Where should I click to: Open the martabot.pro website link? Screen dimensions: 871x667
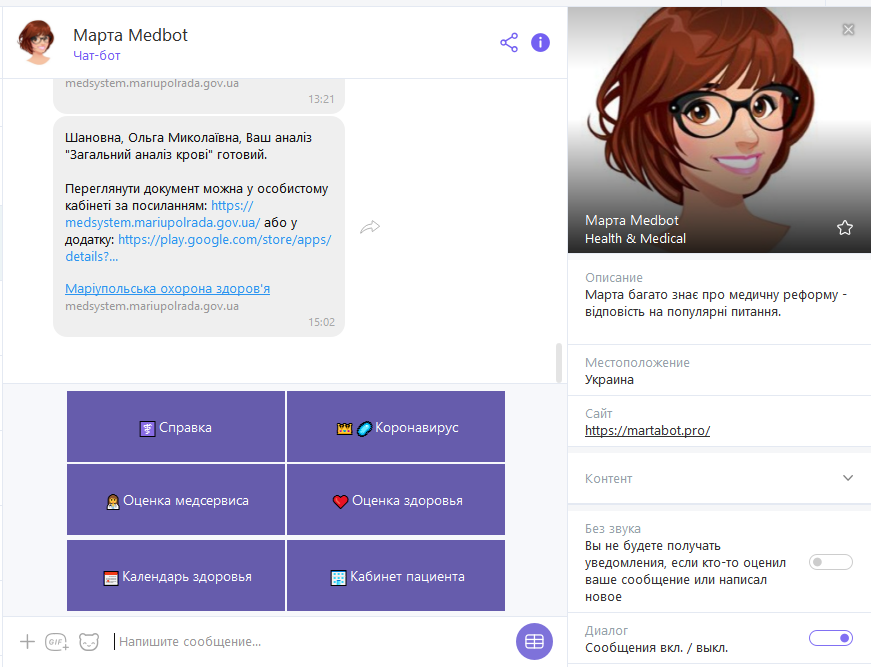[x=647, y=431]
